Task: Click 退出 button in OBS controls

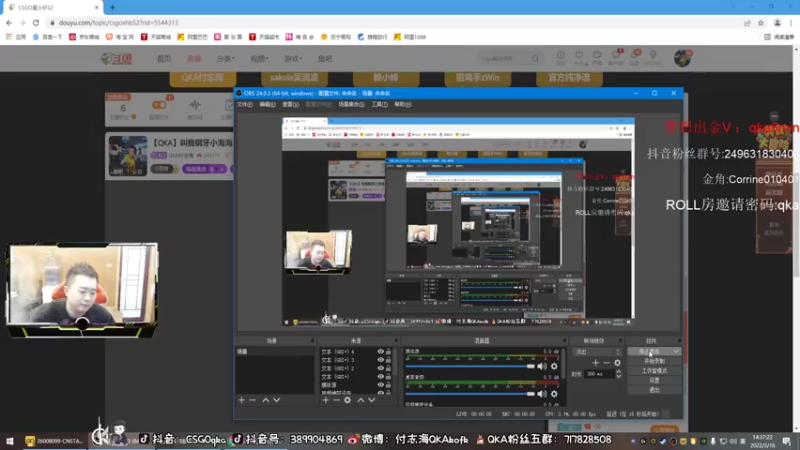Action: coord(654,390)
